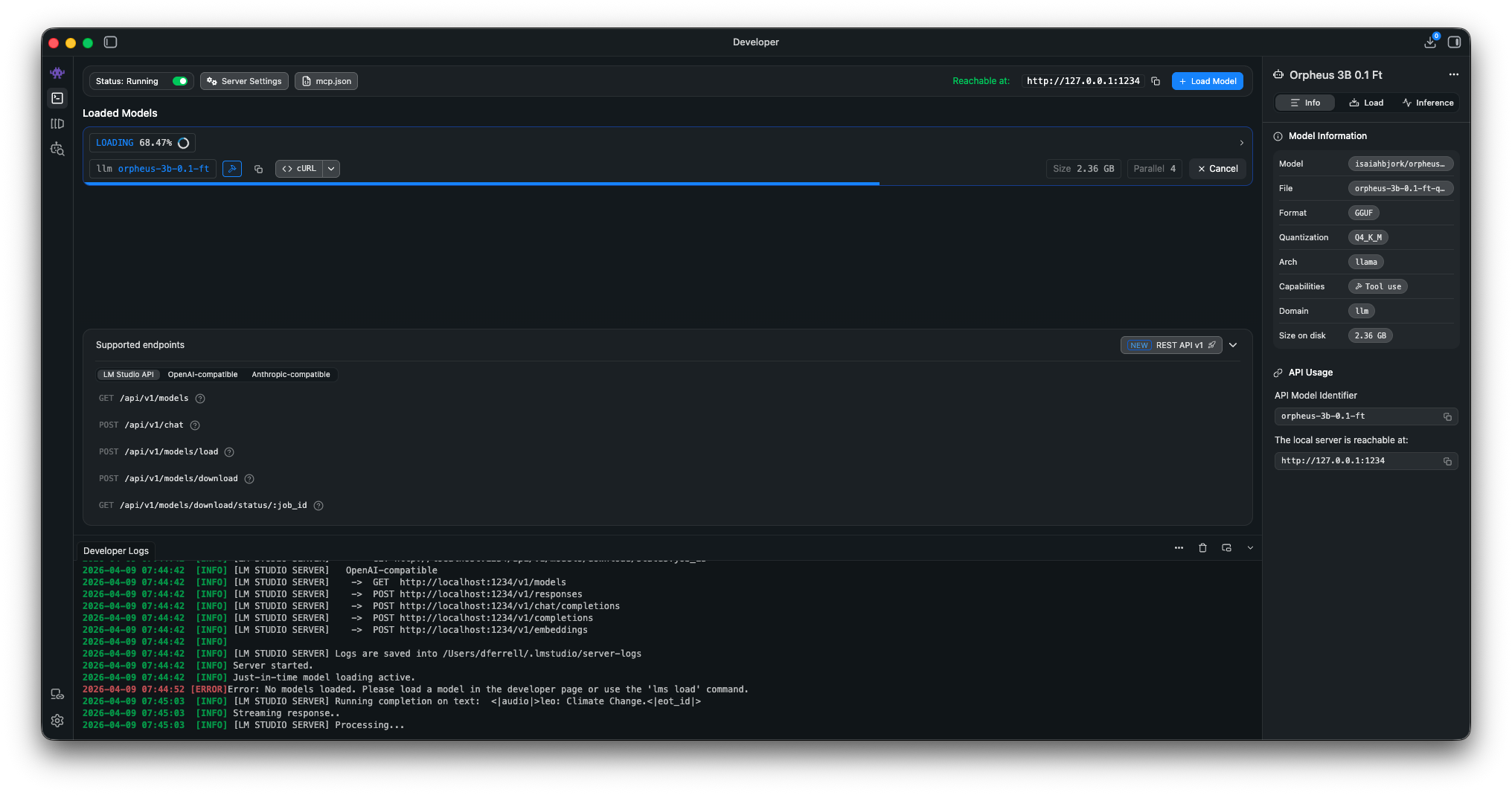The width and height of the screenshot is (1512, 795).
Task: Expand the loading model row chevron
Action: [x=1241, y=143]
